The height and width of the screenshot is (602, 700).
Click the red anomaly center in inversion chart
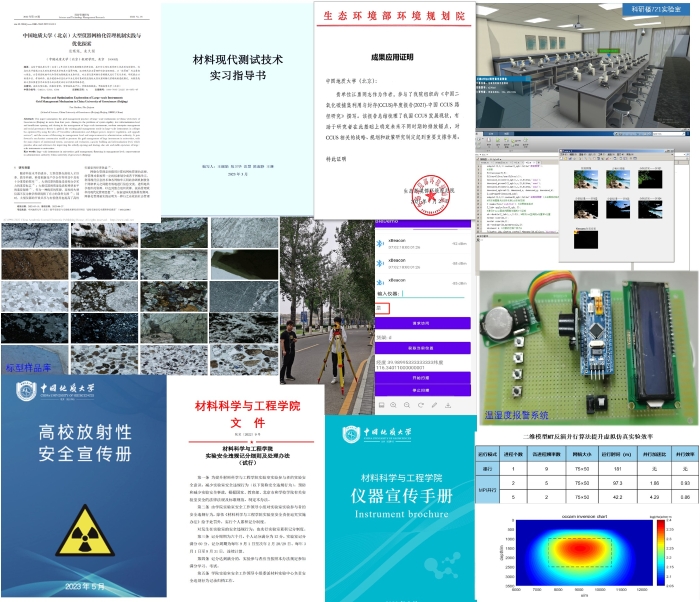(579, 548)
